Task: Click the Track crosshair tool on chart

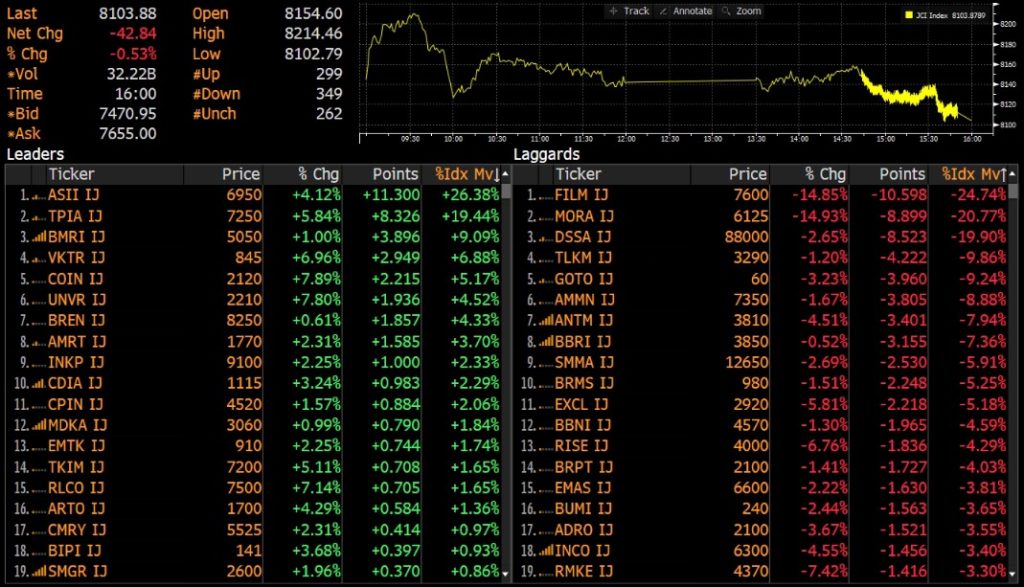Action: tap(628, 11)
